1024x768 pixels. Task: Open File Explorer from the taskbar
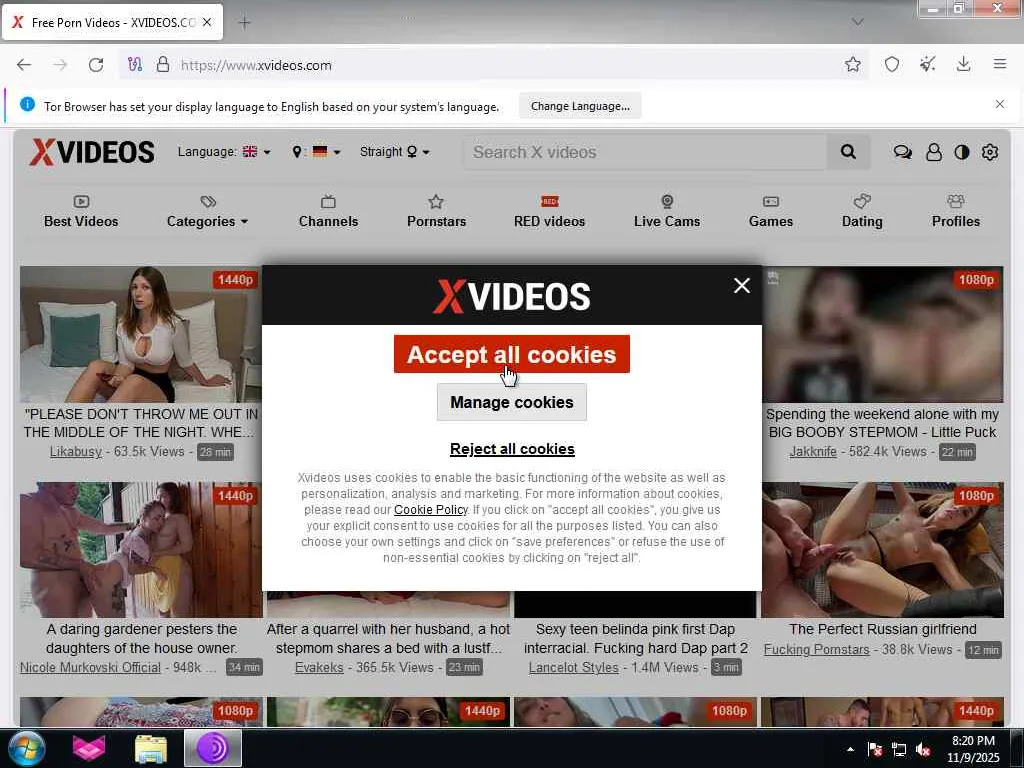(151, 748)
